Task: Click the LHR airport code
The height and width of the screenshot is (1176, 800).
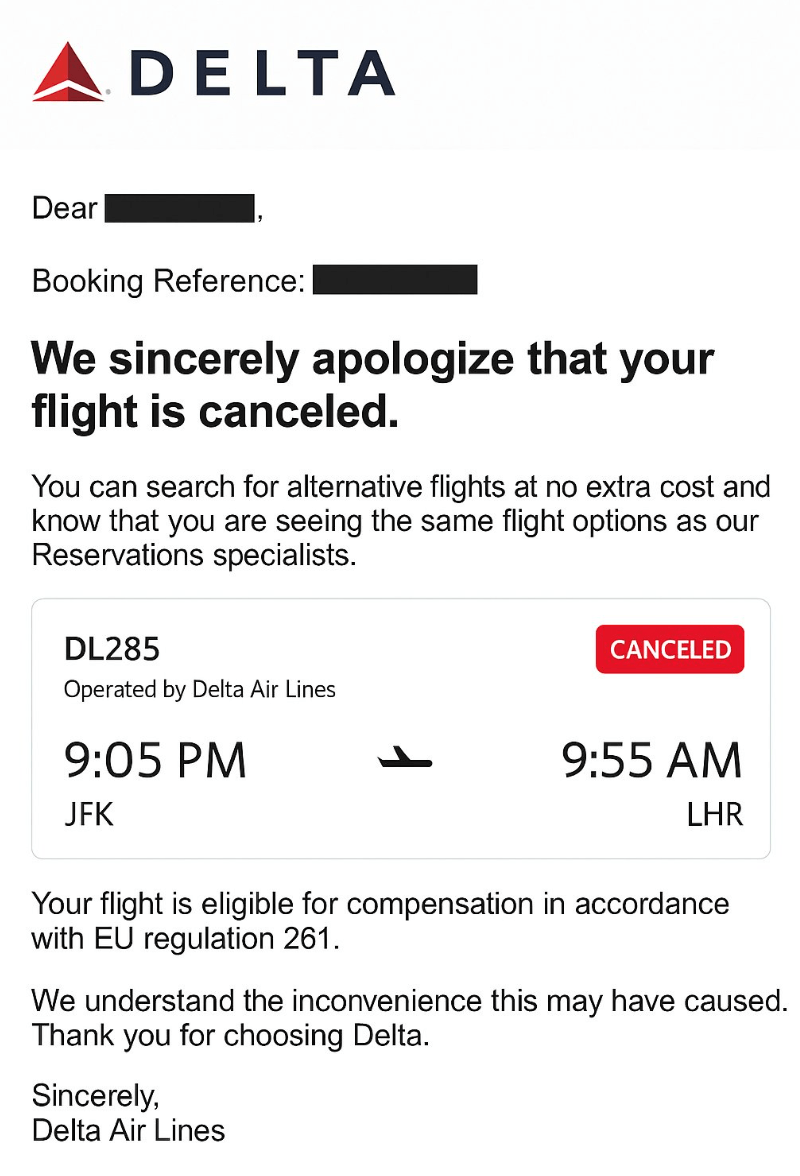Action: point(714,815)
